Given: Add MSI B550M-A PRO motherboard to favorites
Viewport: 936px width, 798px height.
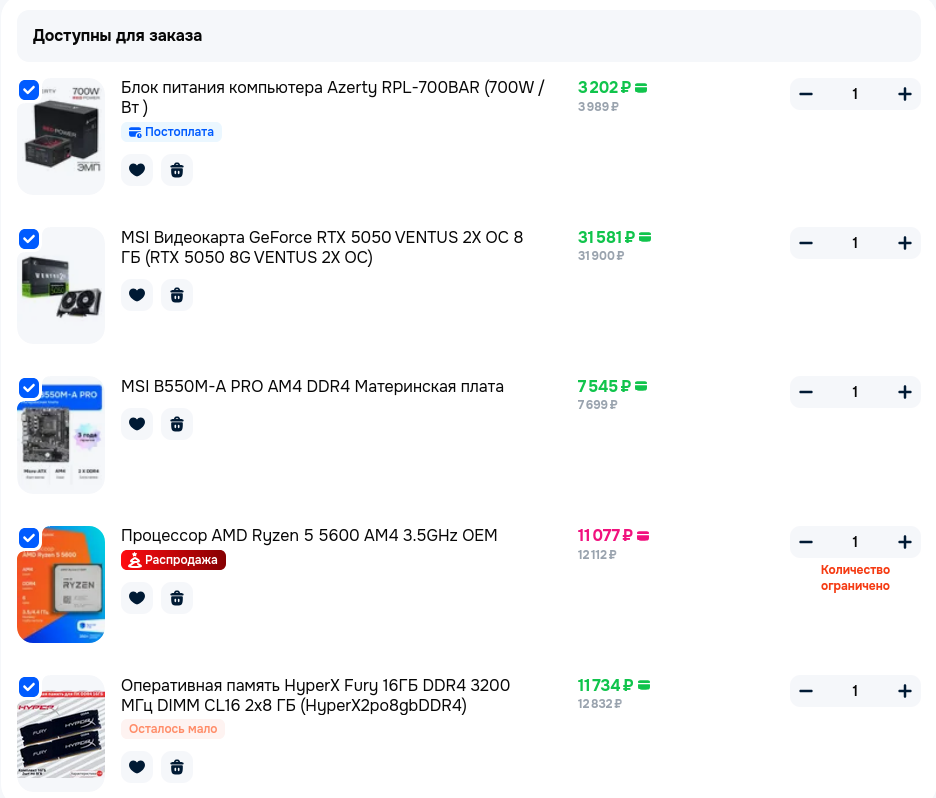Looking at the screenshot, I should click(137, 424).
